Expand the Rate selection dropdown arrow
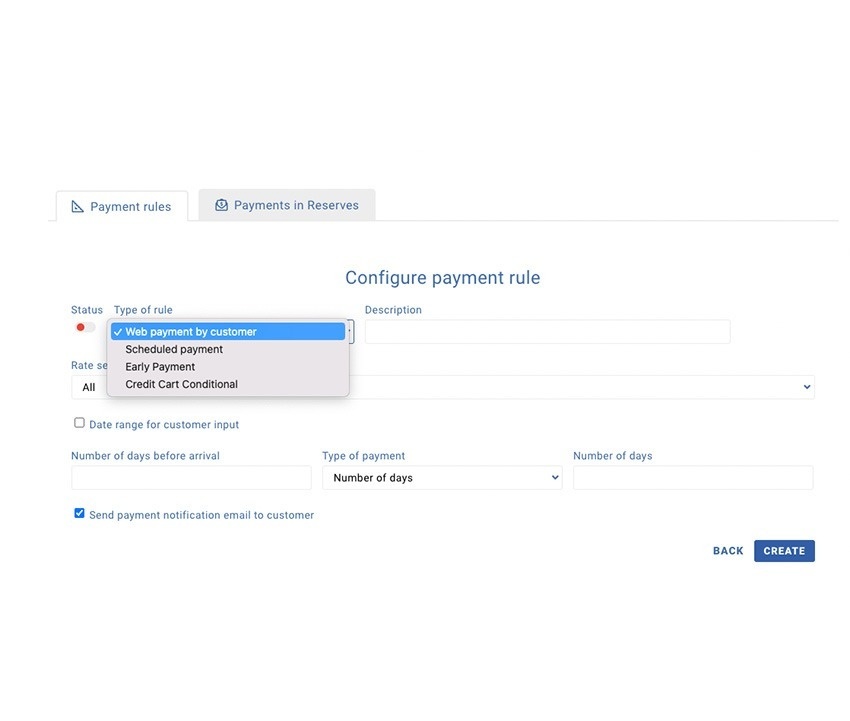The image size is (850, 721). coord(807,387)
